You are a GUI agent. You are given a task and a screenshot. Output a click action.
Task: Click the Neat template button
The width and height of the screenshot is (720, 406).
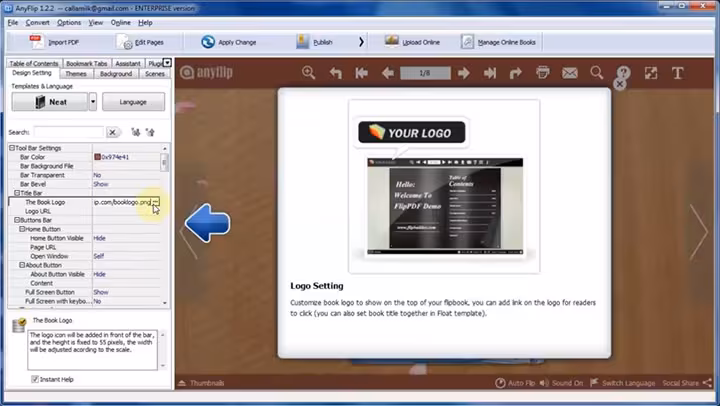pos(50,102)
